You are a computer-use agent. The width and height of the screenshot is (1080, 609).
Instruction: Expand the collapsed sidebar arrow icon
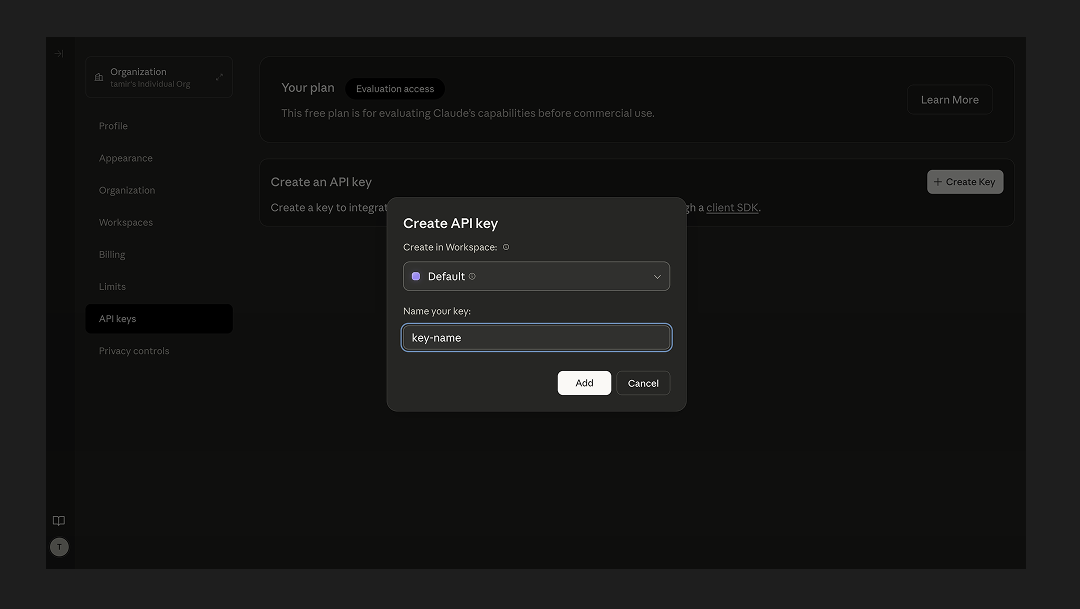pos(59,54)
